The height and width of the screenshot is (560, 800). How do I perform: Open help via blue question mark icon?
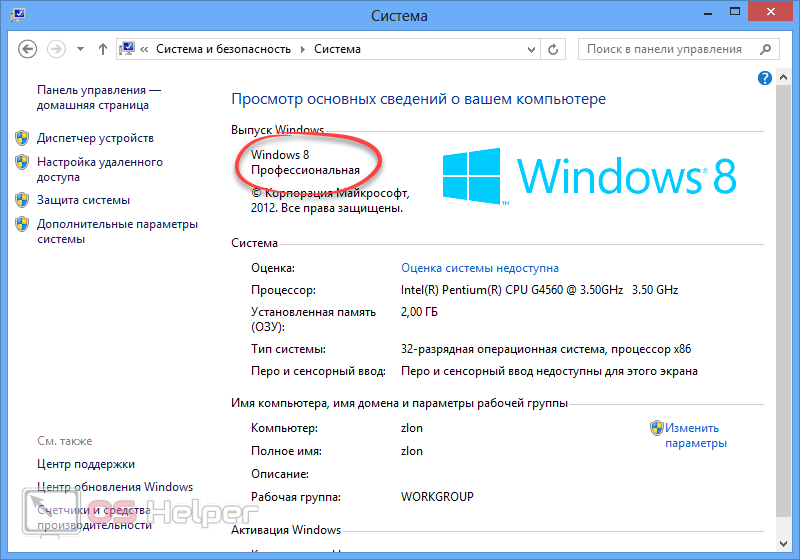[x=765, y=78]
